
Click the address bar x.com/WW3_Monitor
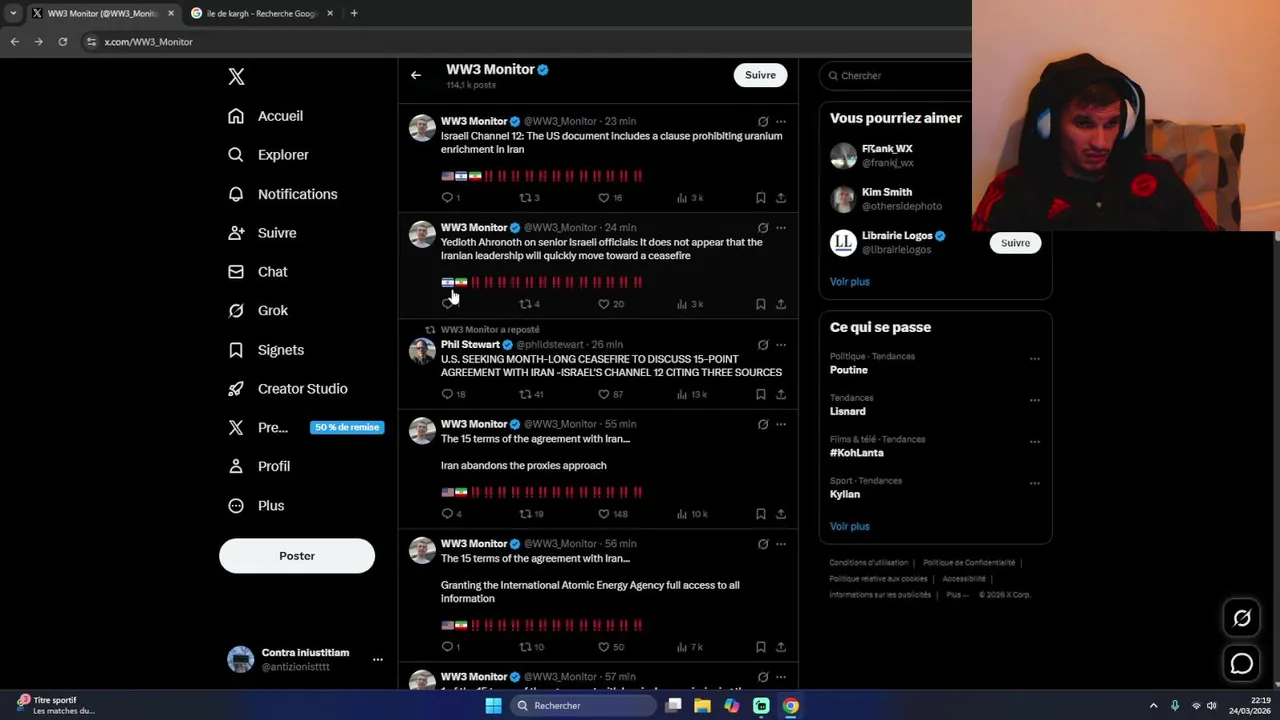[x=148, y=42]
